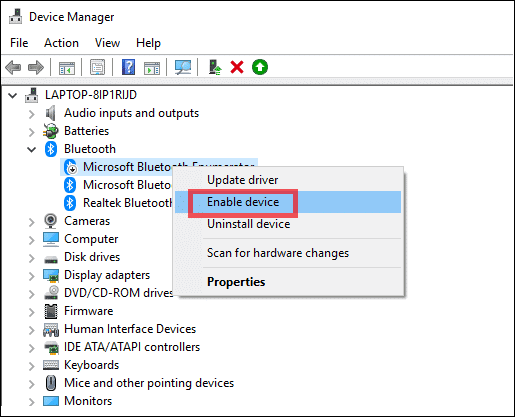Collapse the LAPTOP-8IP1RIJD root node
This screenshot has height=417, width=515.
(x=13, y=96)
